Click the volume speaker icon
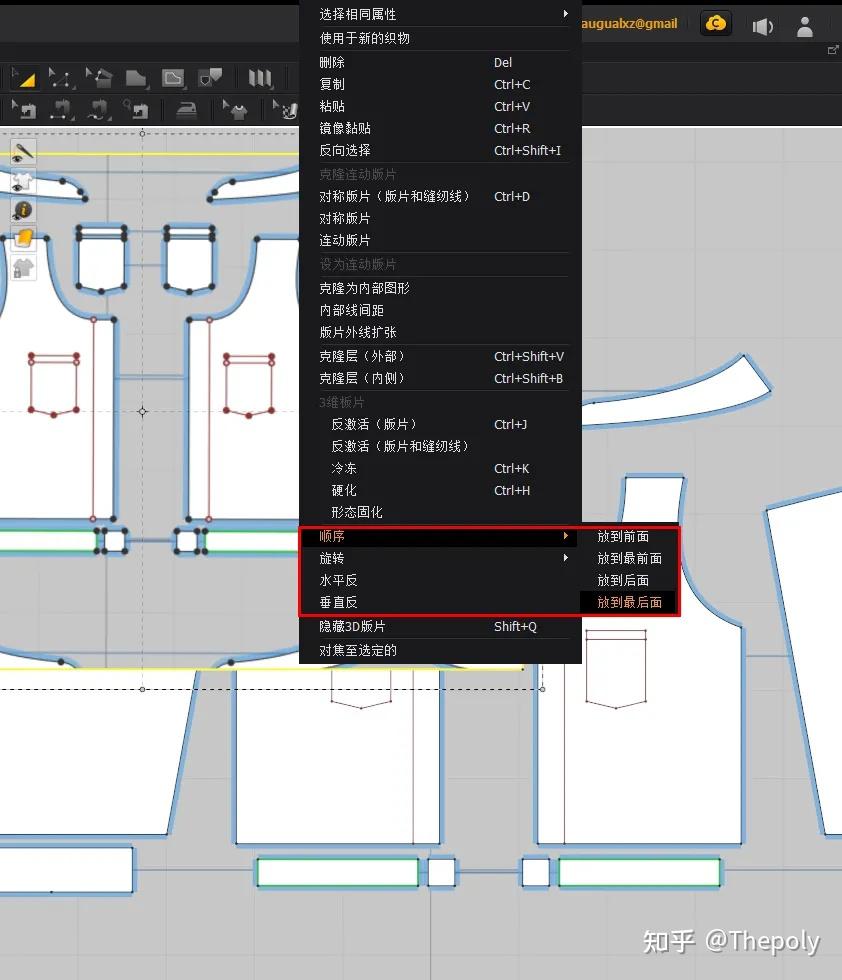Viewport: 842px width, 980px height. [762, 26]
